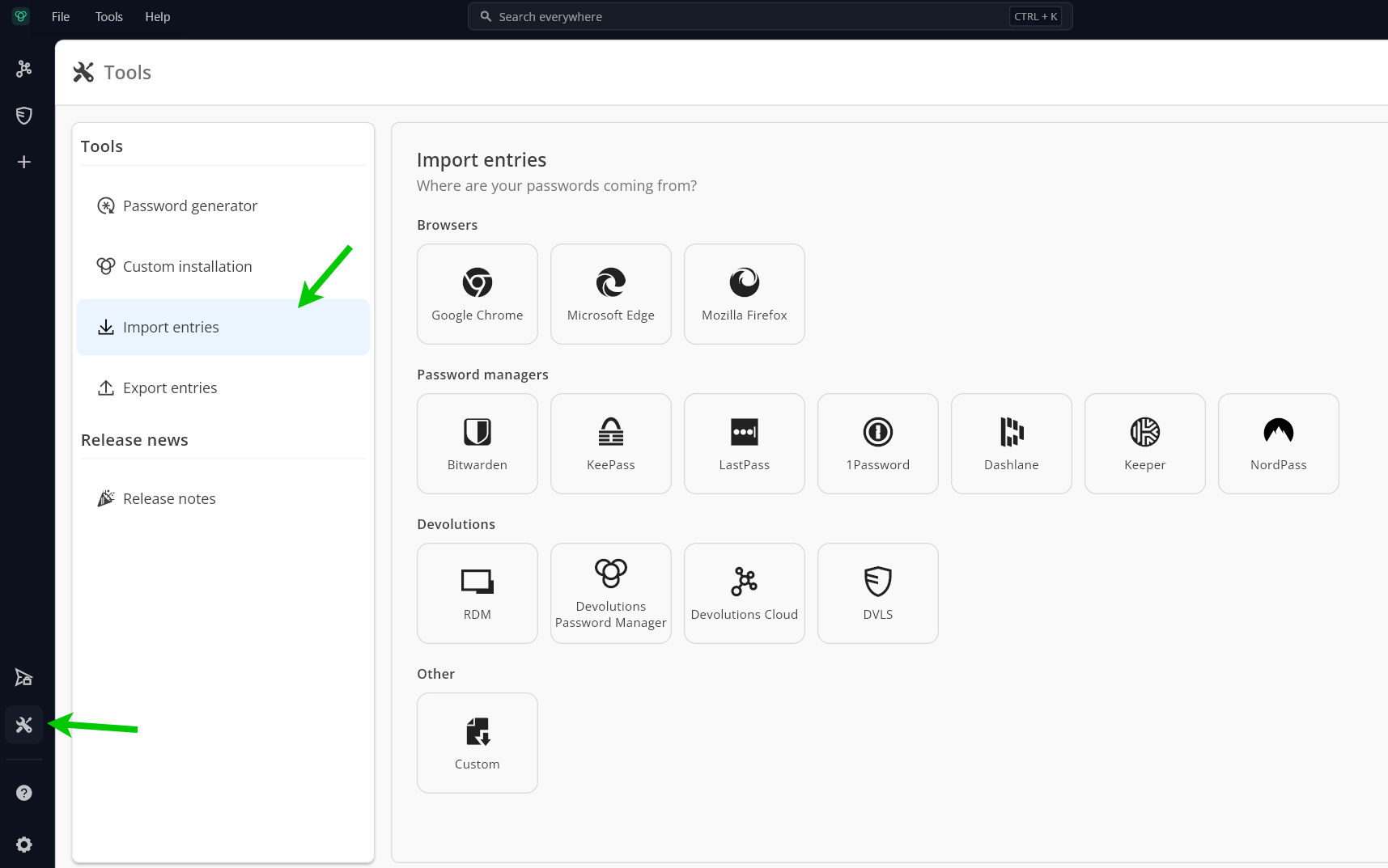Viewport: 1388px width, 868px height.
Task: Choose NordPass as import source
Action: point(1279,444)
